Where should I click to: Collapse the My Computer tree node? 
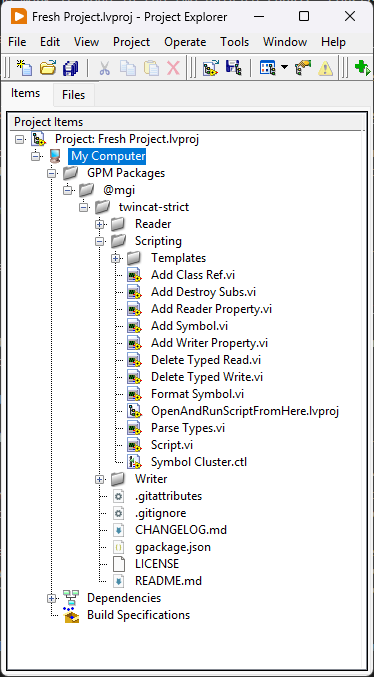(x=35, y=156)
